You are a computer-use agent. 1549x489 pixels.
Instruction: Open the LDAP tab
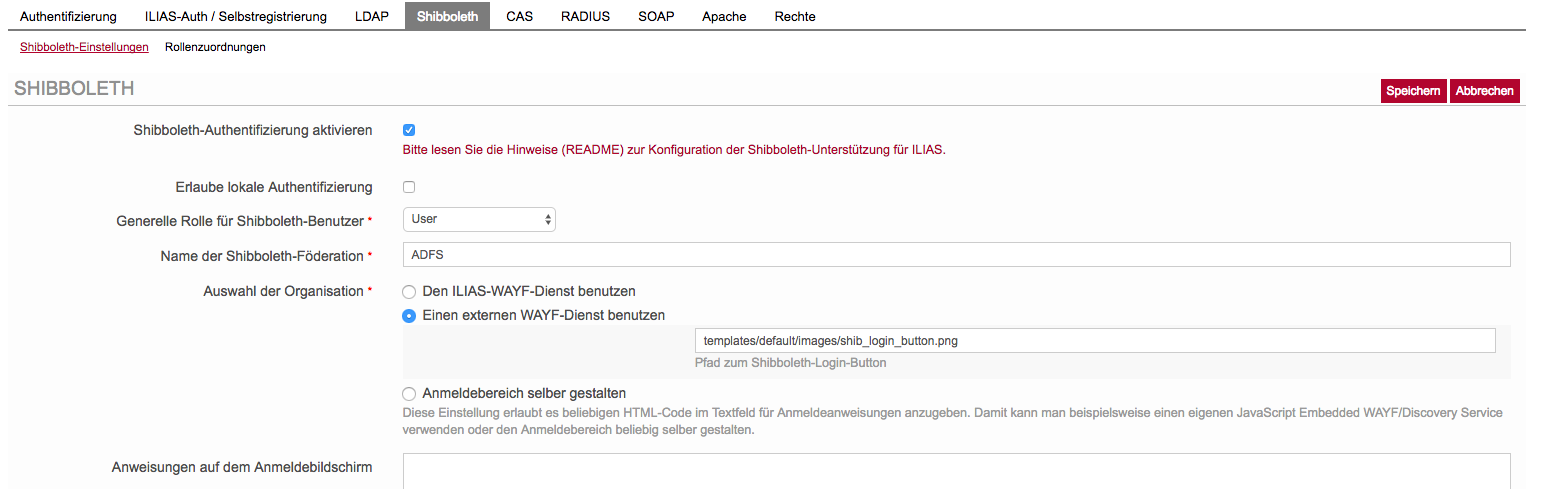371,17
